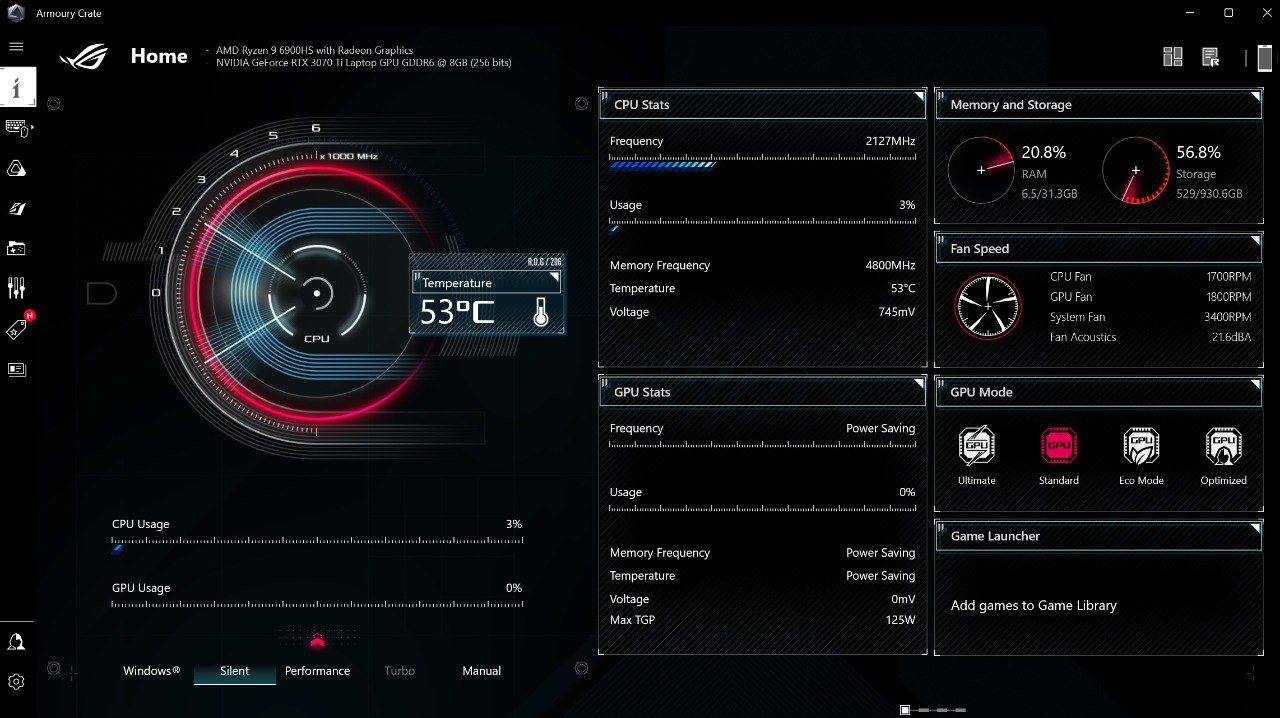Click the GPU Fan 1800RPM reading
This screenshot has height=718, width=1280.
tap(1229, 297)
